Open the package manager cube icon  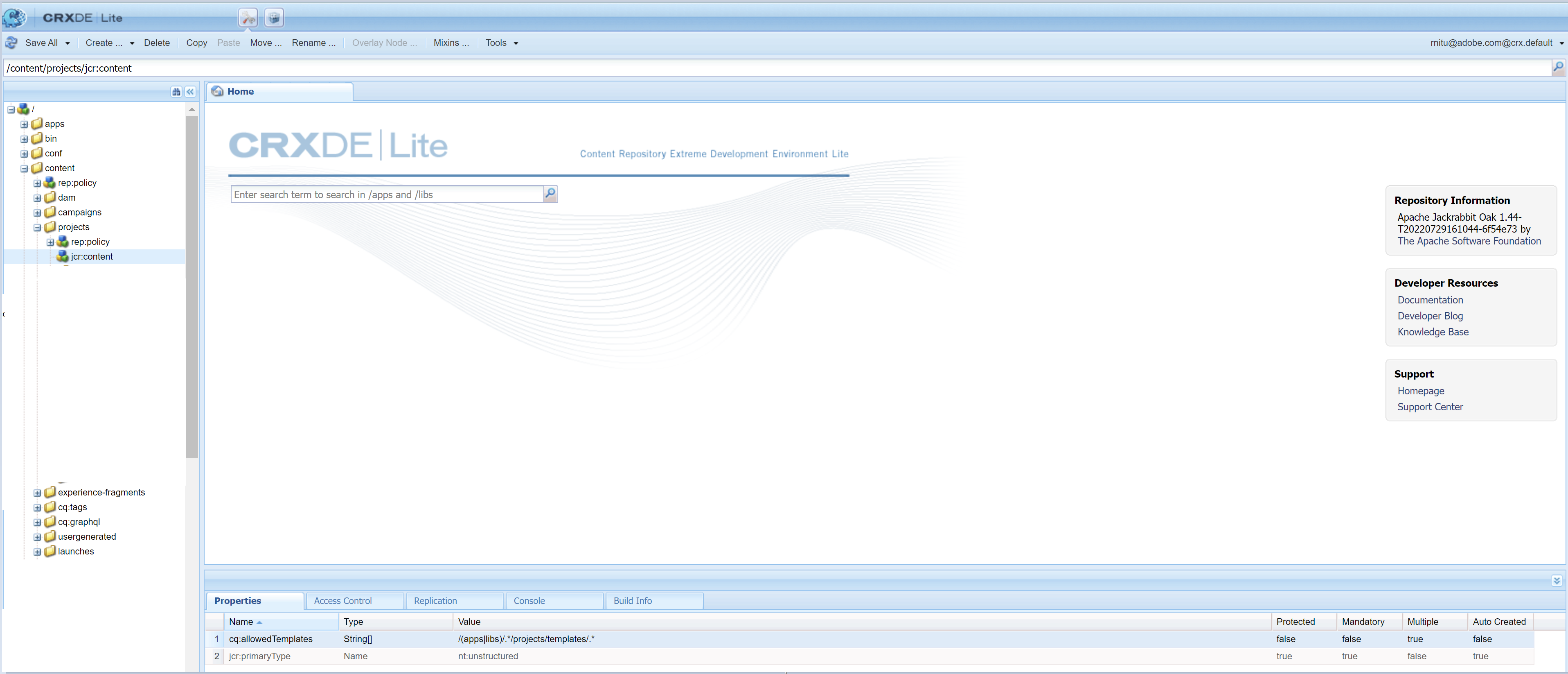[x=274, y=18]
